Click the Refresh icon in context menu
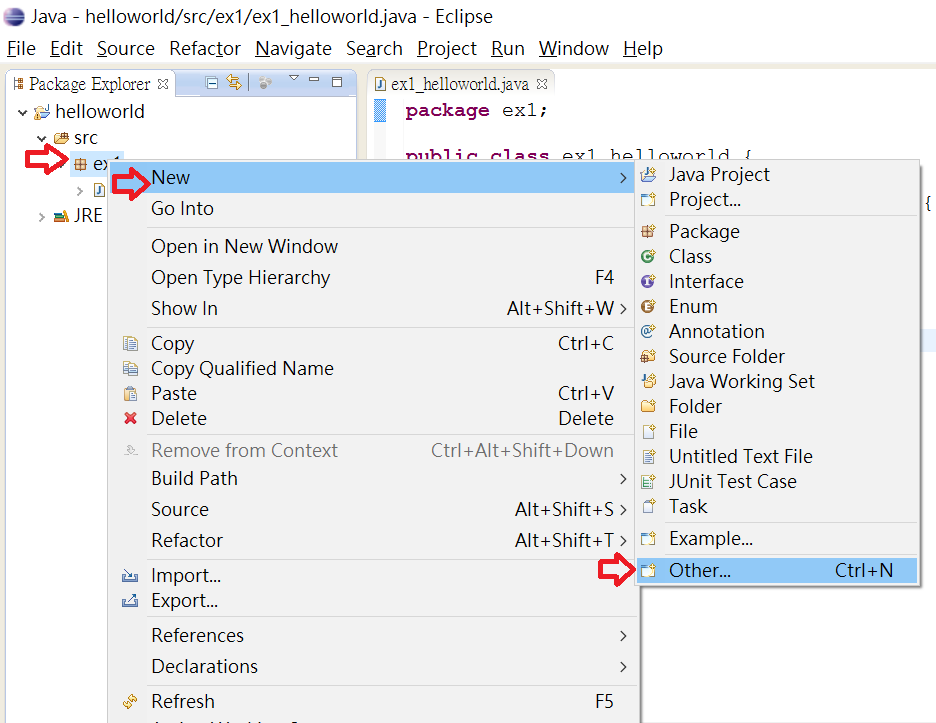 pos(130,702)
